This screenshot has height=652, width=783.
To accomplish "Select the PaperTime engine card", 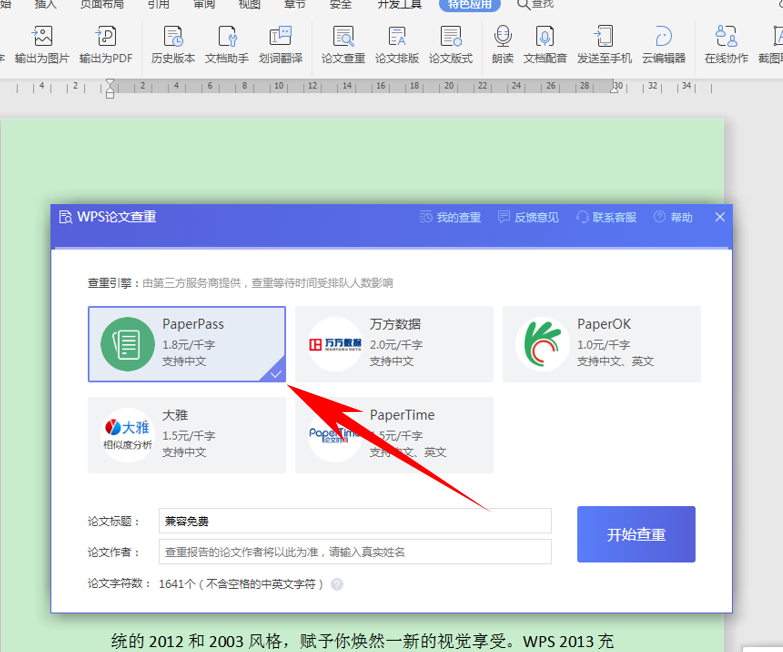I will click(x=394, y=435).
